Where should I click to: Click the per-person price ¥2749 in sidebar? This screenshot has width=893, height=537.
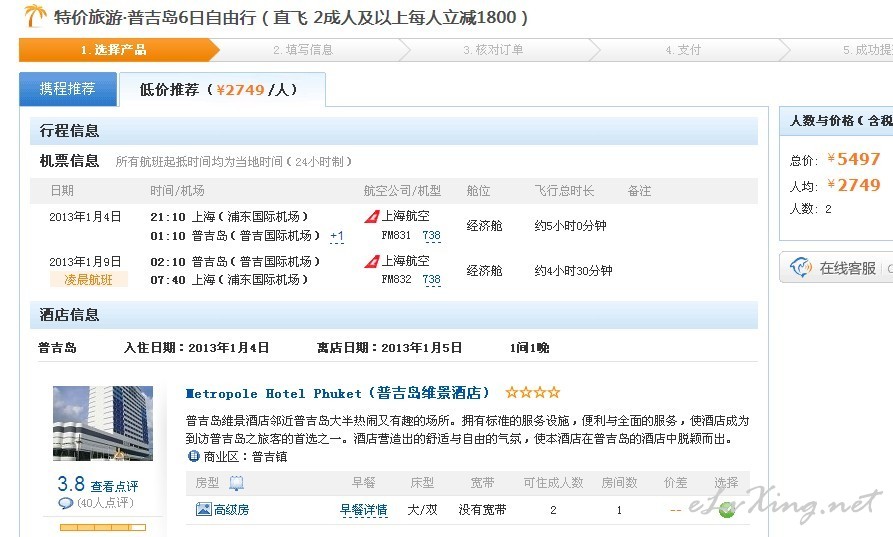click(854, 185)
